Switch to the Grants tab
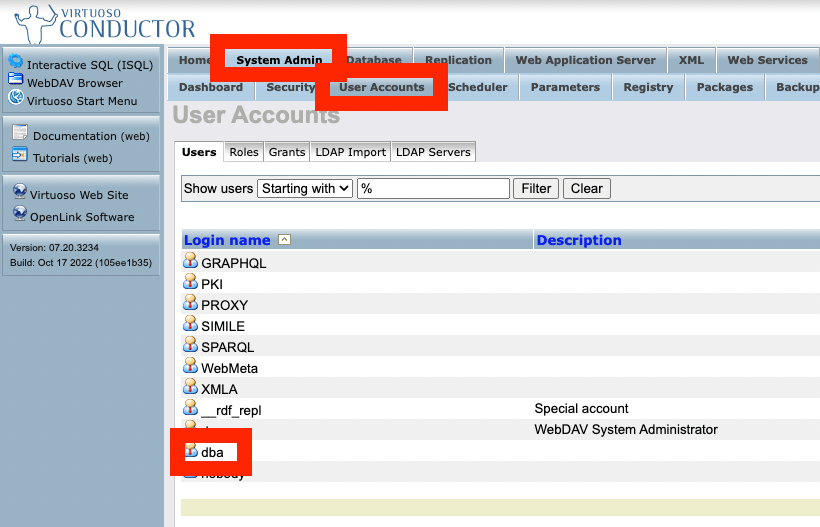Viewport: 820px width, 527px height. (x=287, y=152)
